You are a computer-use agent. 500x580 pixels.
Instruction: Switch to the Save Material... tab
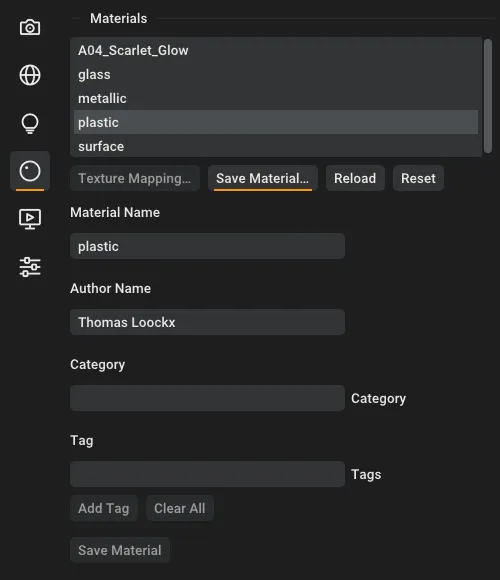[263, 178]
